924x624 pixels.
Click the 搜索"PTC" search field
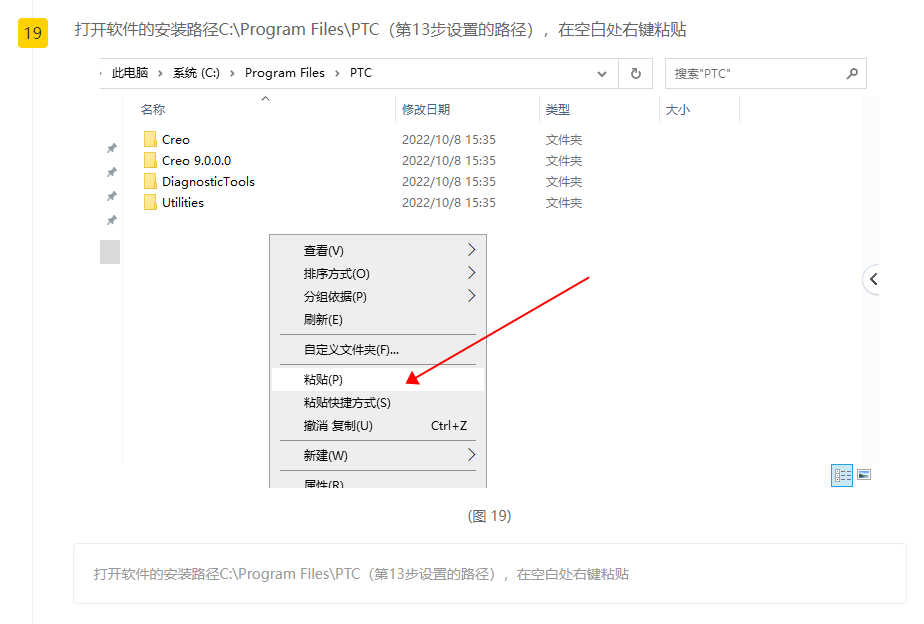click(x=765, y=74)
